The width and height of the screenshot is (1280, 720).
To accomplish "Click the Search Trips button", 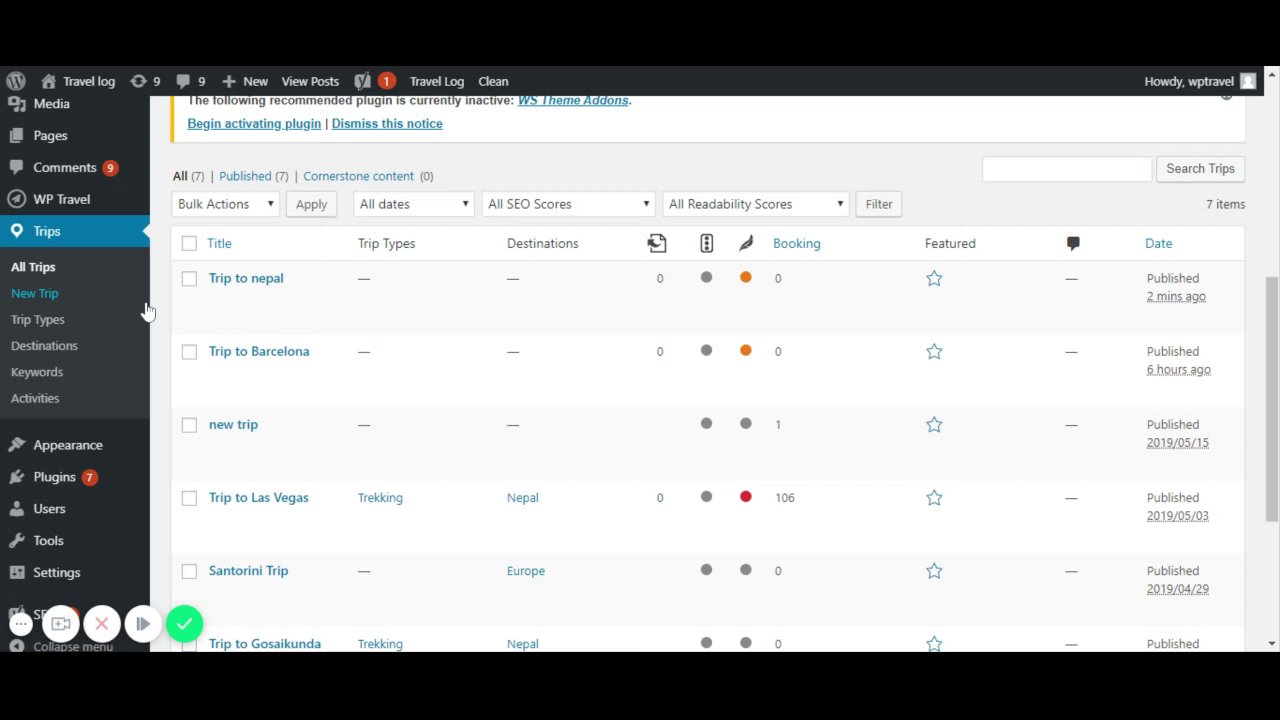I will point(1200,169).
